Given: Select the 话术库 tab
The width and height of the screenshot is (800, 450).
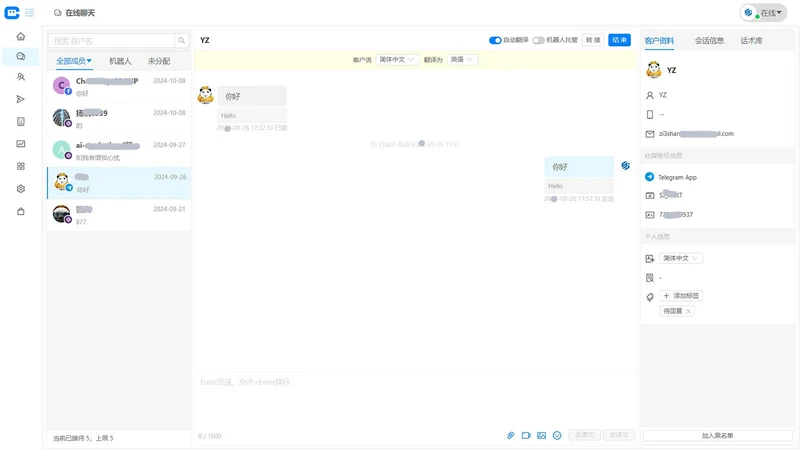Looking at the screenshot, I should point(752,40).
